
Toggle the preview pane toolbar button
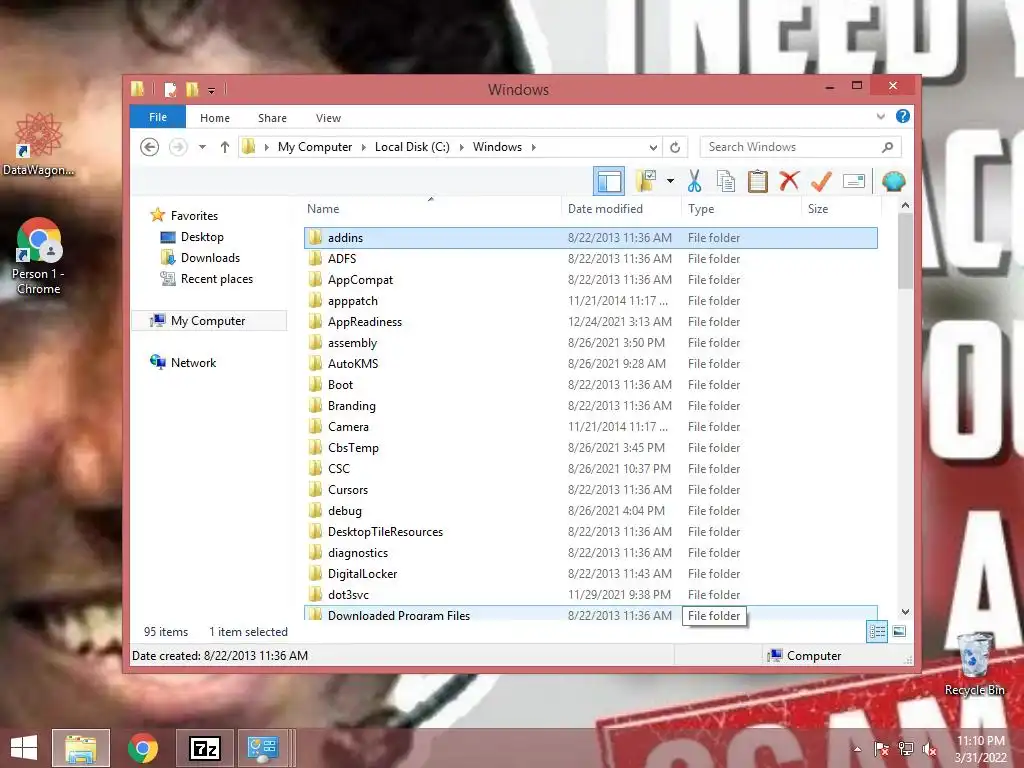click(x=609, y=182)
